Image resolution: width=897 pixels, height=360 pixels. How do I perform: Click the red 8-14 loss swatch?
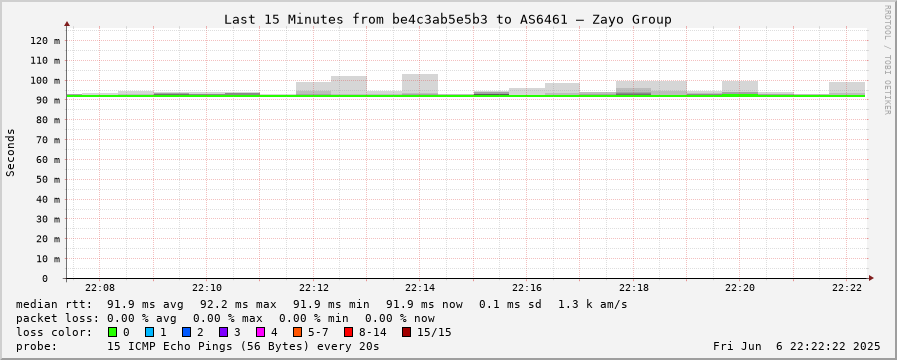click(x=348, y=332)
